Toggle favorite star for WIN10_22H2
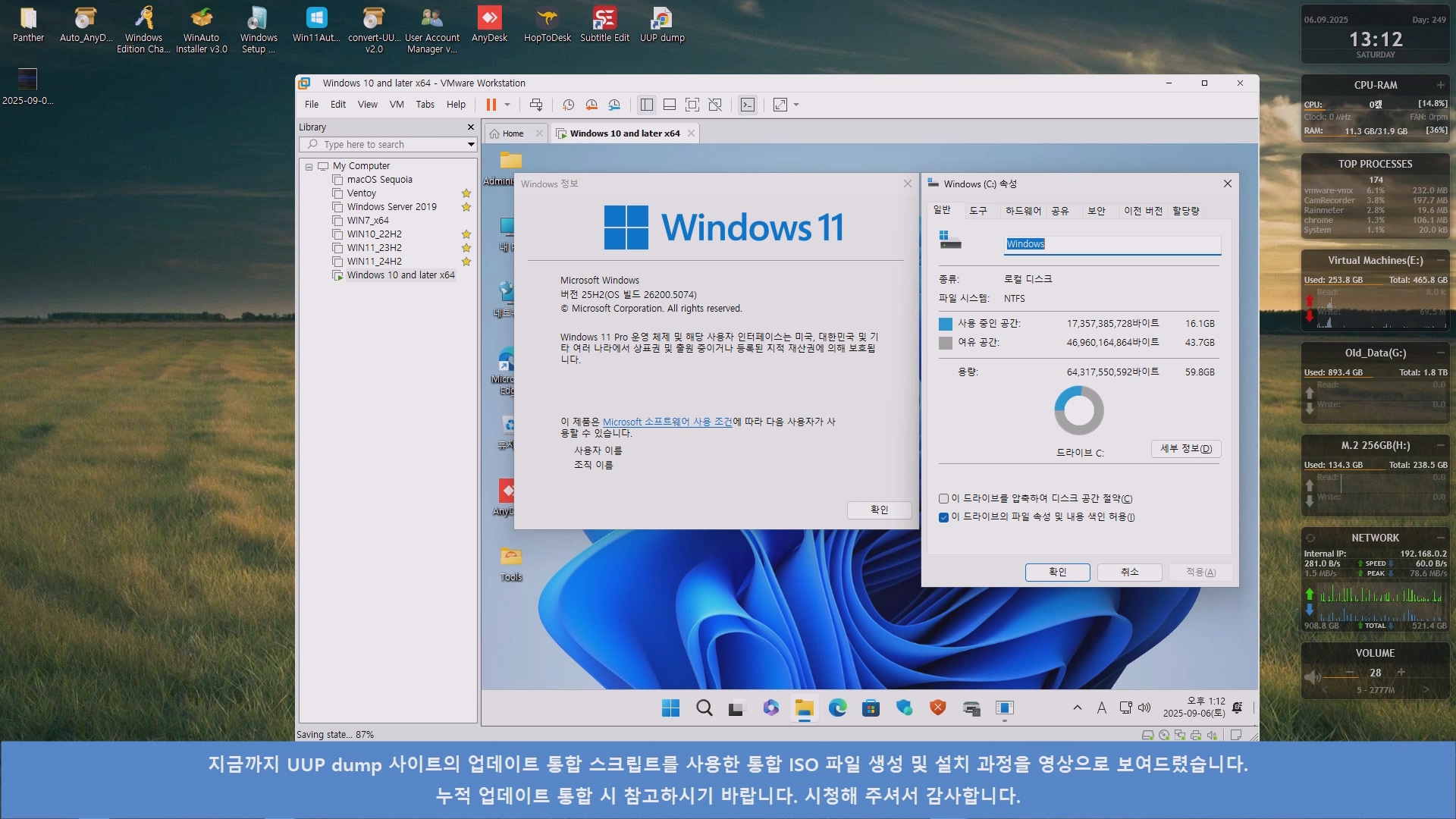Viewport: 1456px width, 819px height. click(466, 234)
